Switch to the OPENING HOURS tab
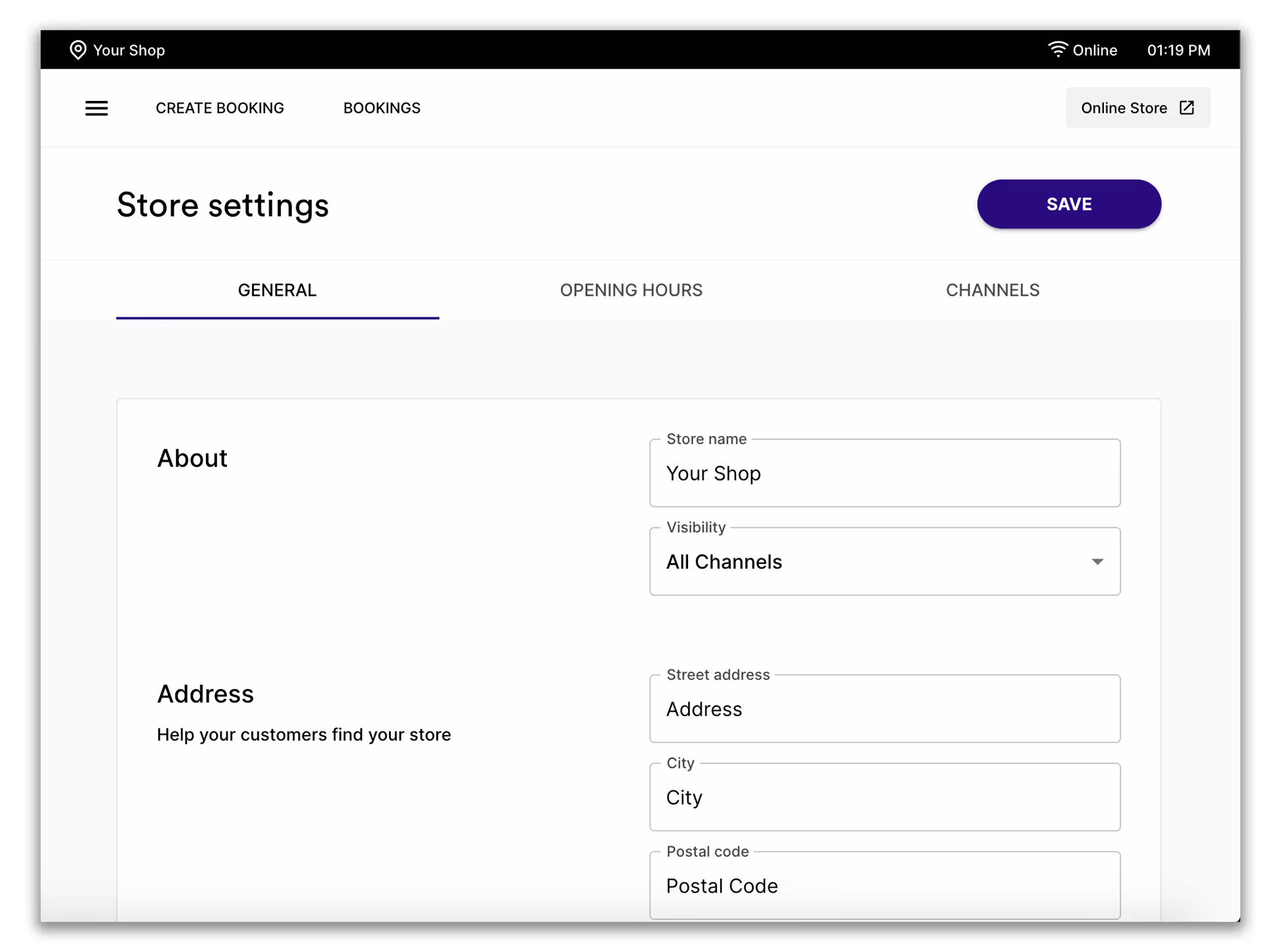 pos(630,290)
